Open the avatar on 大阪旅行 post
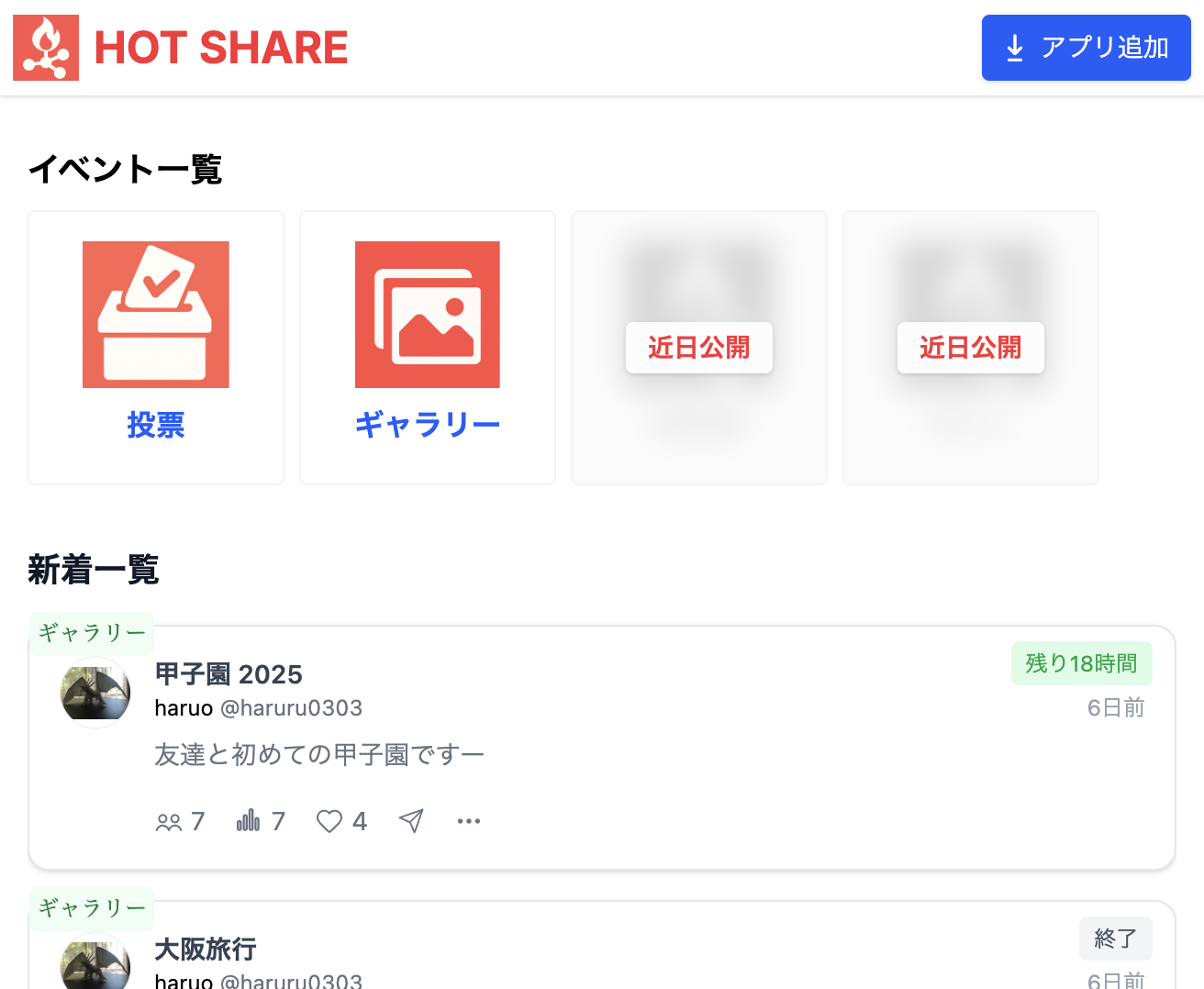This screenshot has width=1204, height=989. [95, 961]
